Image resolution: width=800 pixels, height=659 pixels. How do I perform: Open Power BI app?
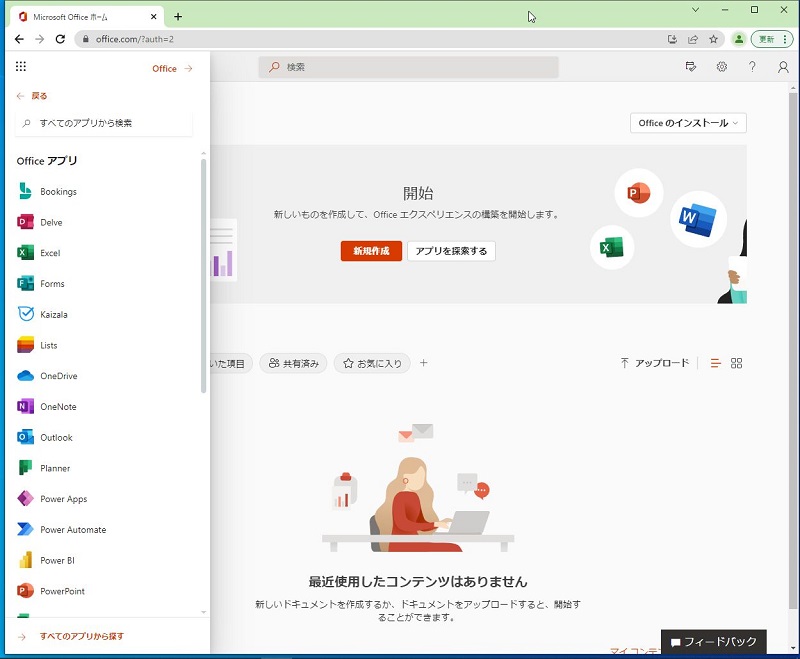coord(57,561)
